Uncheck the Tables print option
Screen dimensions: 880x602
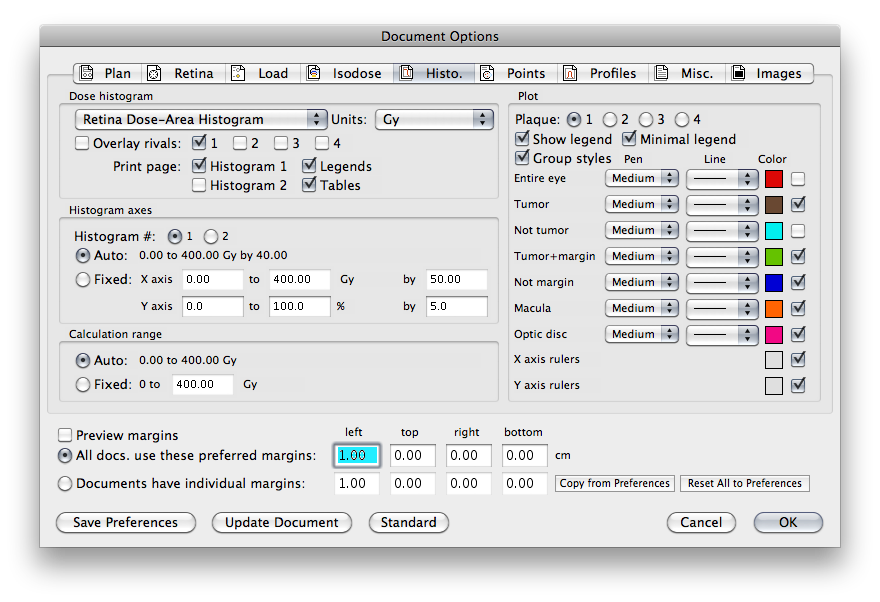[309, 185]
